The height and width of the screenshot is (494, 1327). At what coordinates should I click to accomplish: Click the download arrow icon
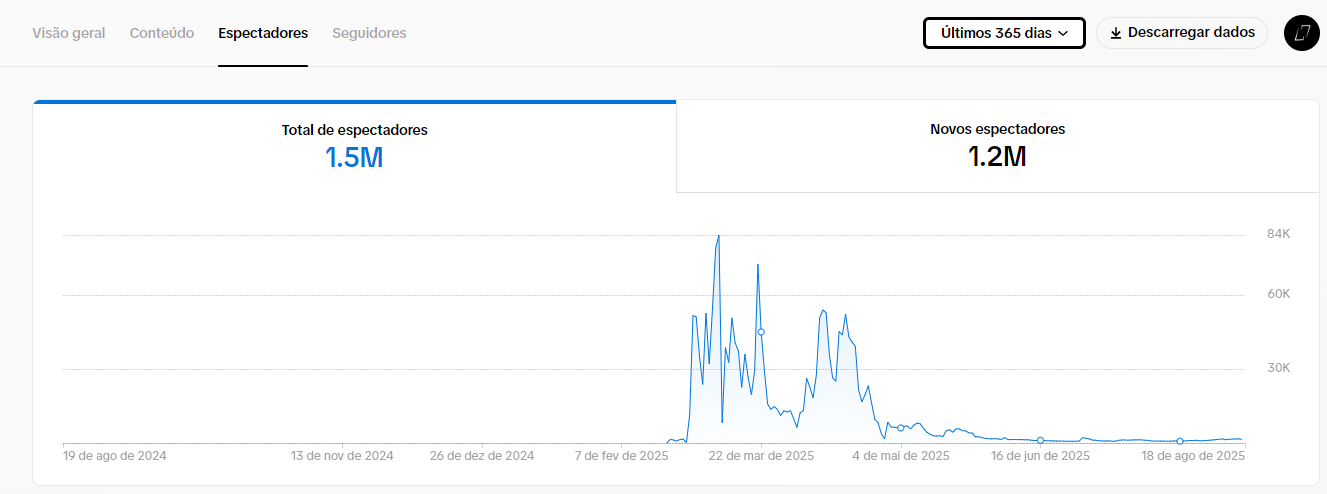click(1116, 33)
